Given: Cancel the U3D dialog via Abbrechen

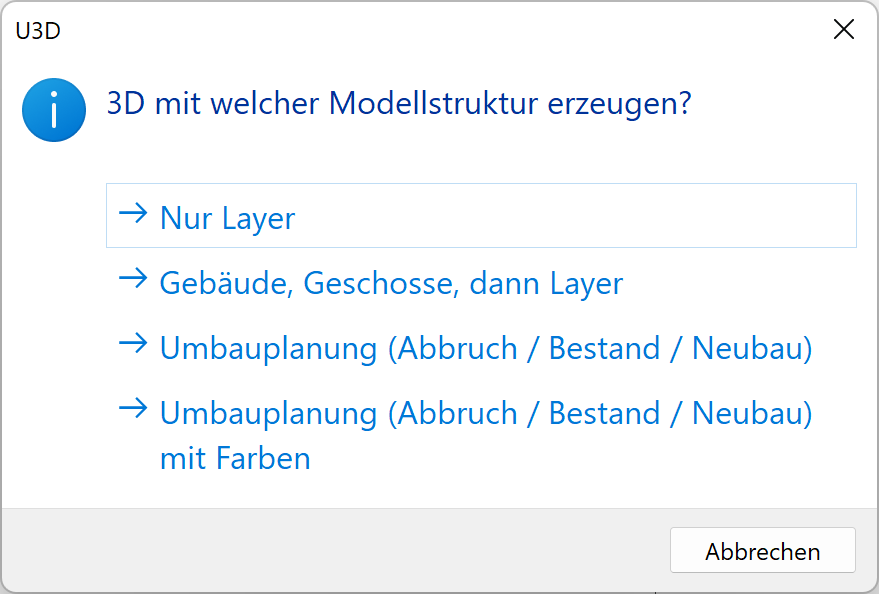Looking at the screenshot, I should 762,550.
